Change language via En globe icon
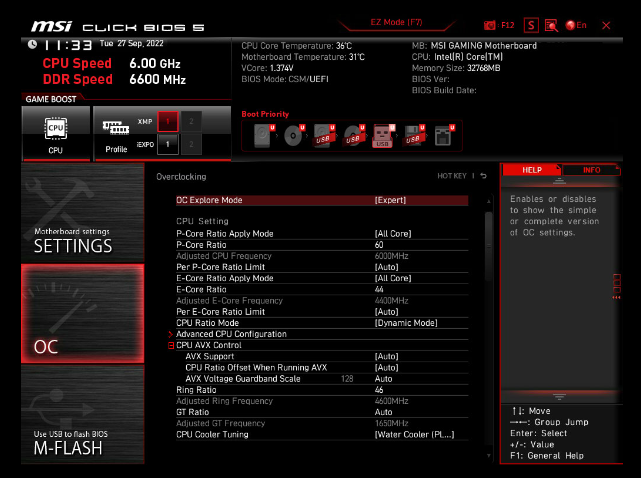641x478 pixels. (576, 25)
